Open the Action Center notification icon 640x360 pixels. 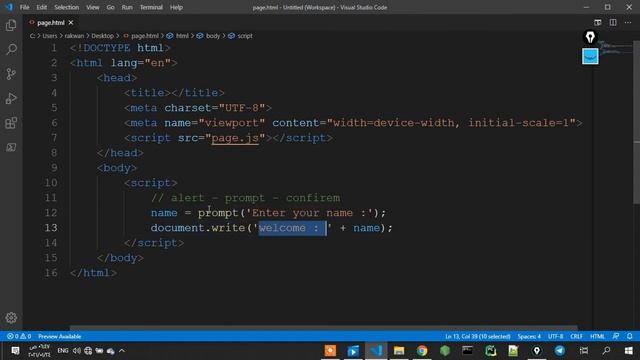coord(15,351)
